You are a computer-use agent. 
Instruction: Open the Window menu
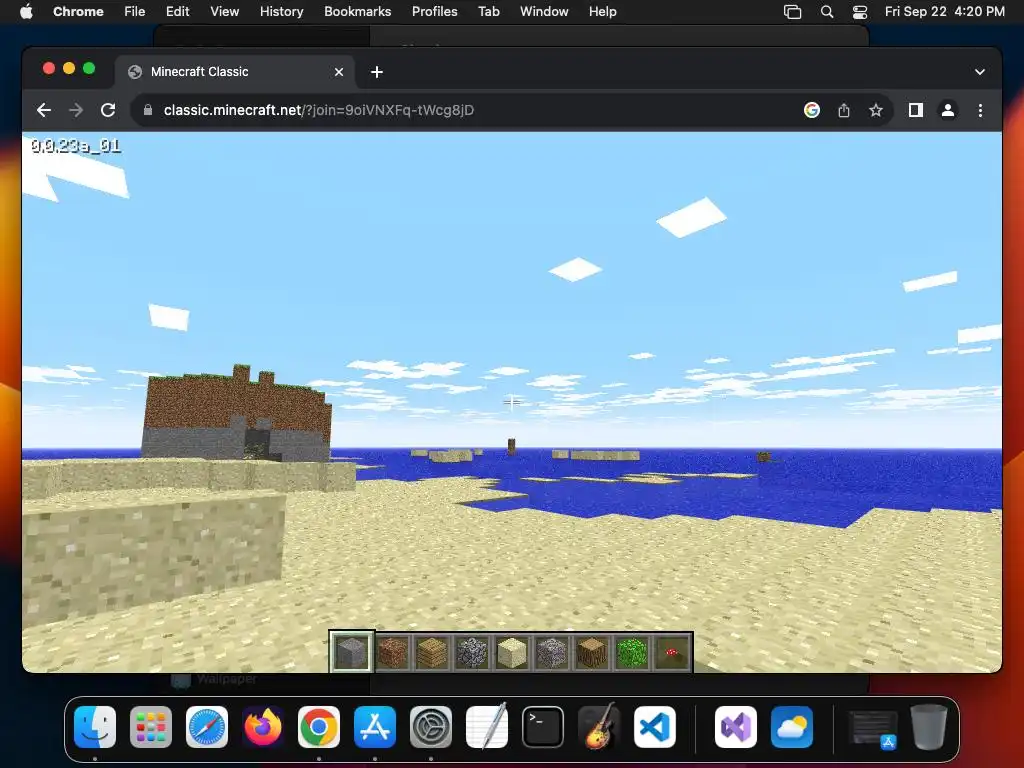pos(544,12)
